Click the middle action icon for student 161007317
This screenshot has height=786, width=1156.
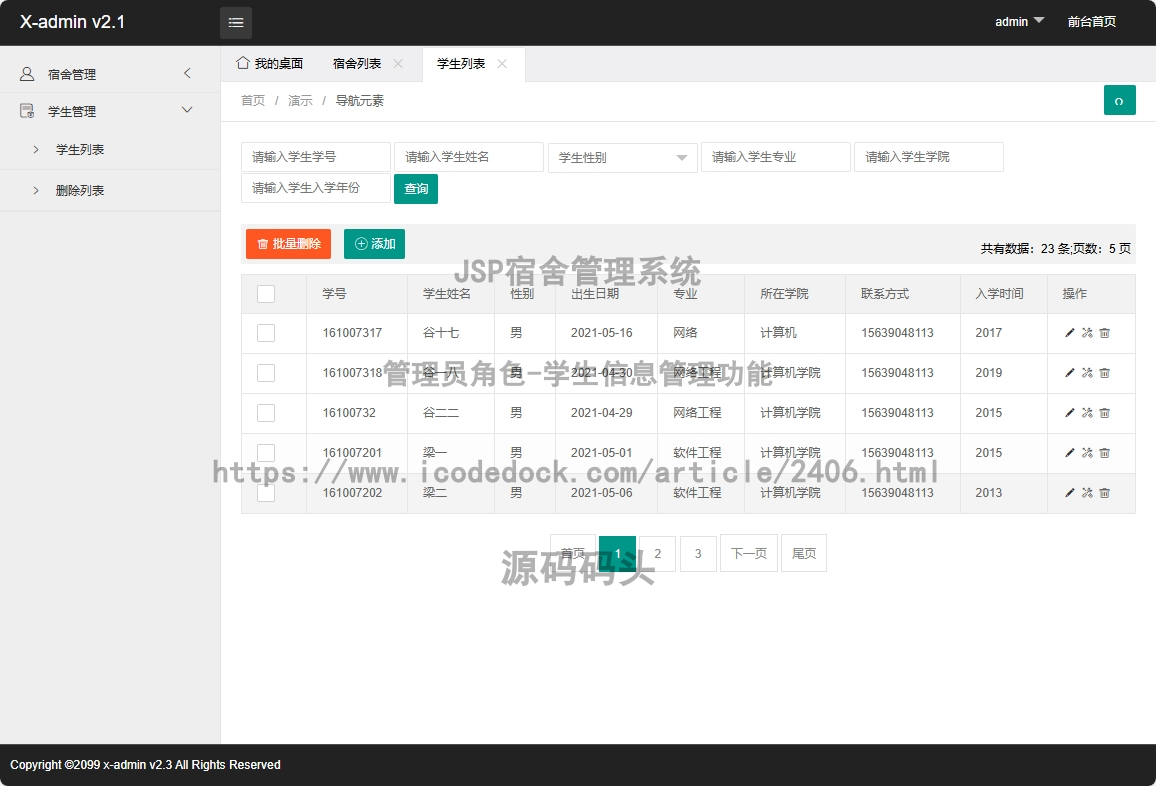pos(1087,333)
